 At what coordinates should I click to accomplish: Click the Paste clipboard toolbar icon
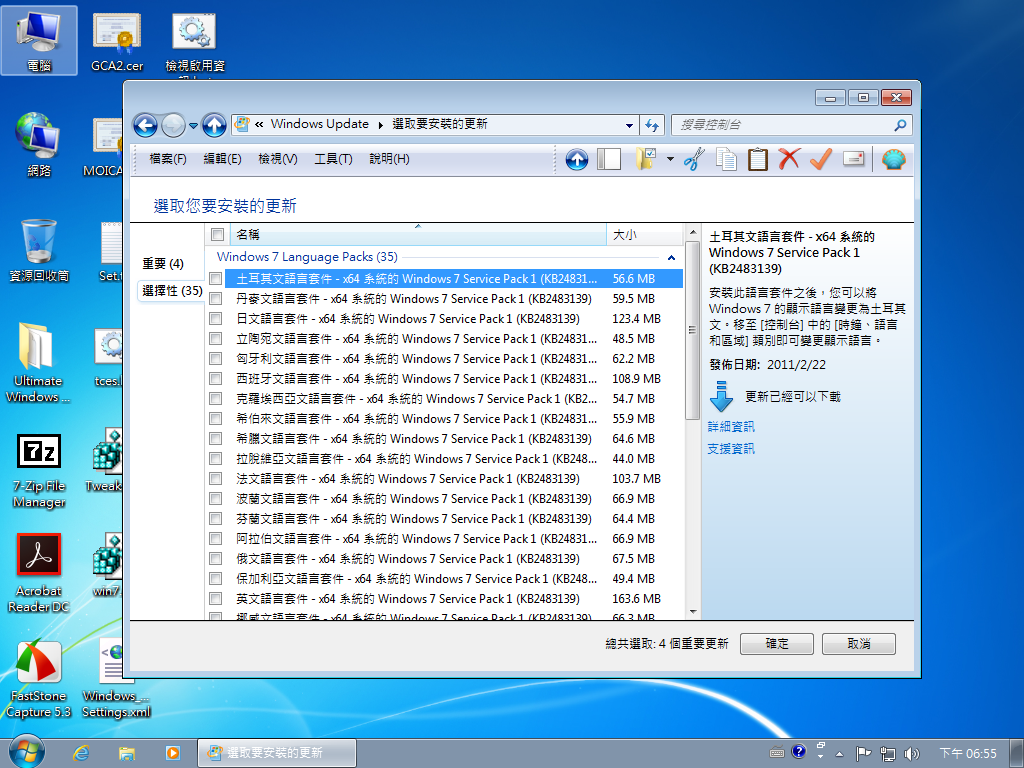(x=758, y=159)
